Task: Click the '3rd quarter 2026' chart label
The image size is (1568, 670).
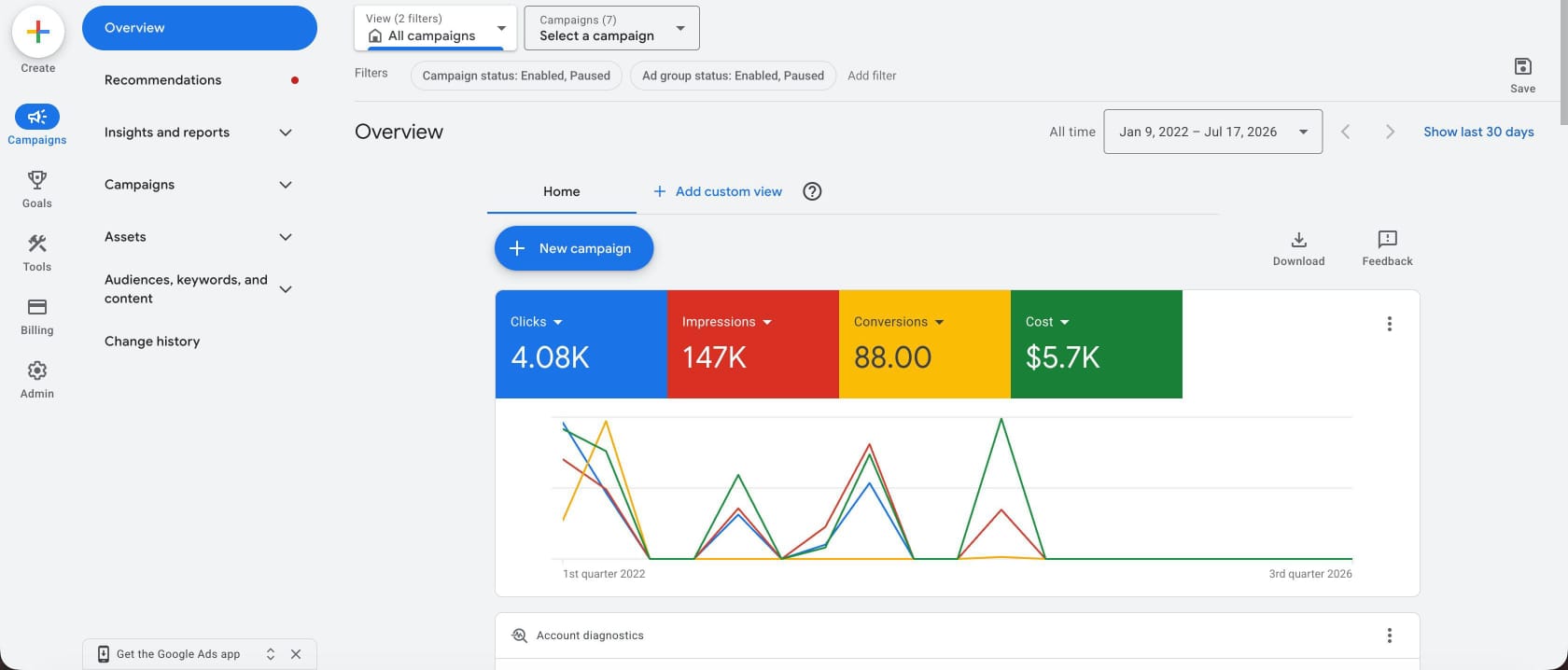Action: click(1309, 574)
